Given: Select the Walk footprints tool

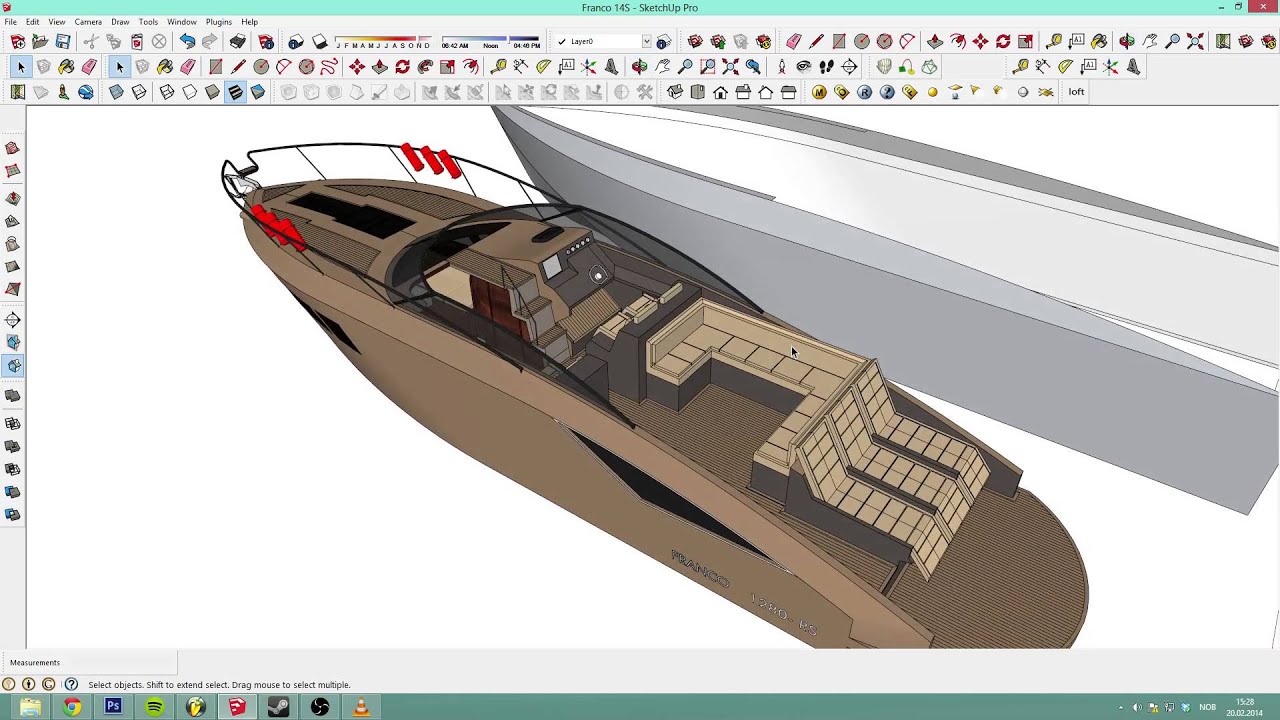Looking at the screenshot, I should click(x=827, y=67).
